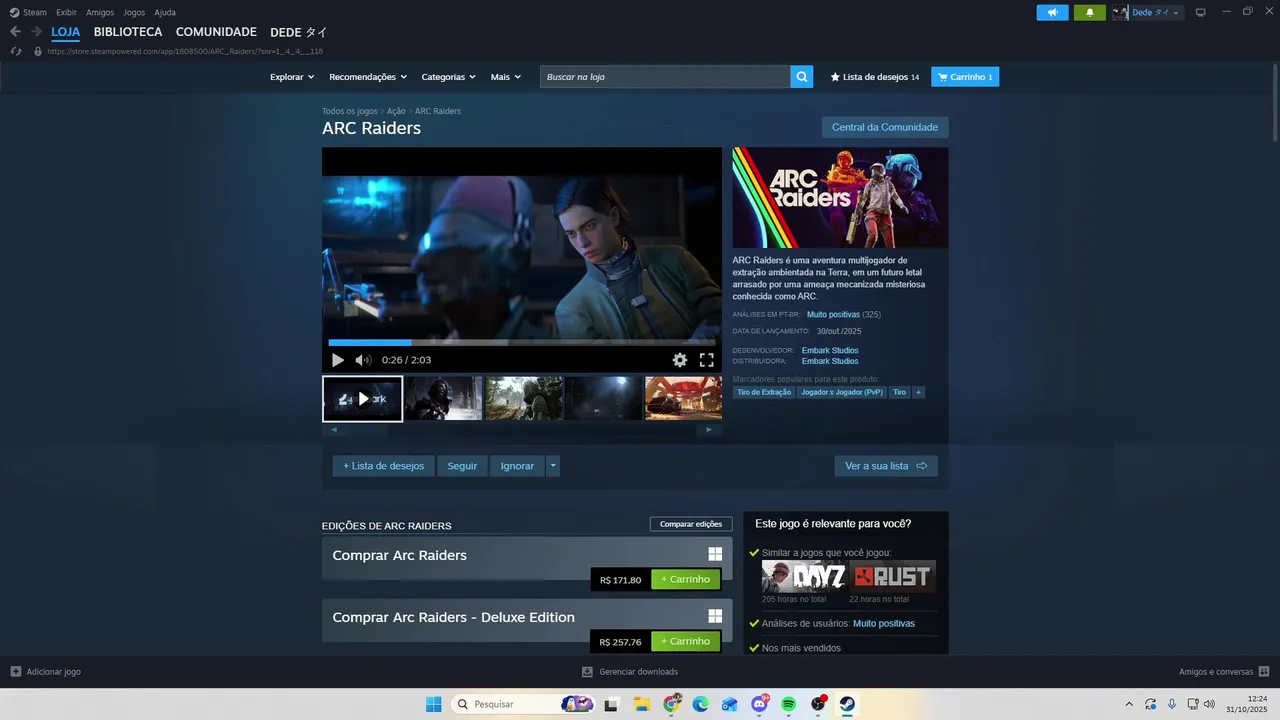Open Google Chrome from the taskbar
Screen dimensions: 1280x720
click(x=672, y=704)
